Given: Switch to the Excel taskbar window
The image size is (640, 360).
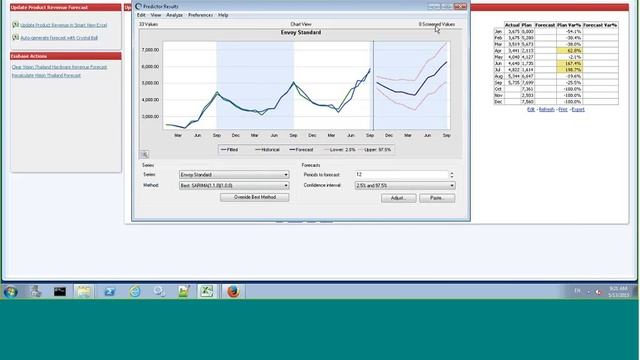Looking at the screenshot, I should click(x=207, y=291).
